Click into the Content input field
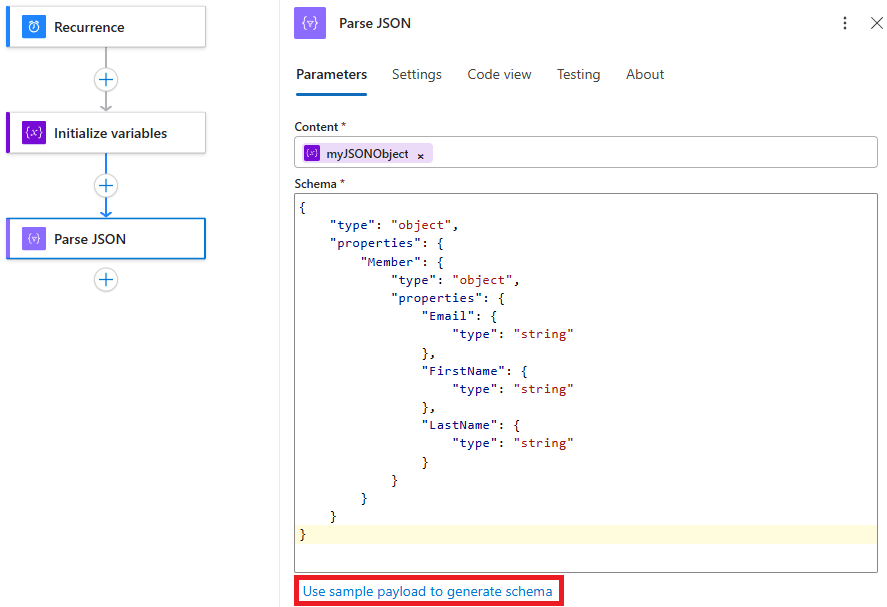The width and height of the screenshot is (887, 607). [585, 152]
